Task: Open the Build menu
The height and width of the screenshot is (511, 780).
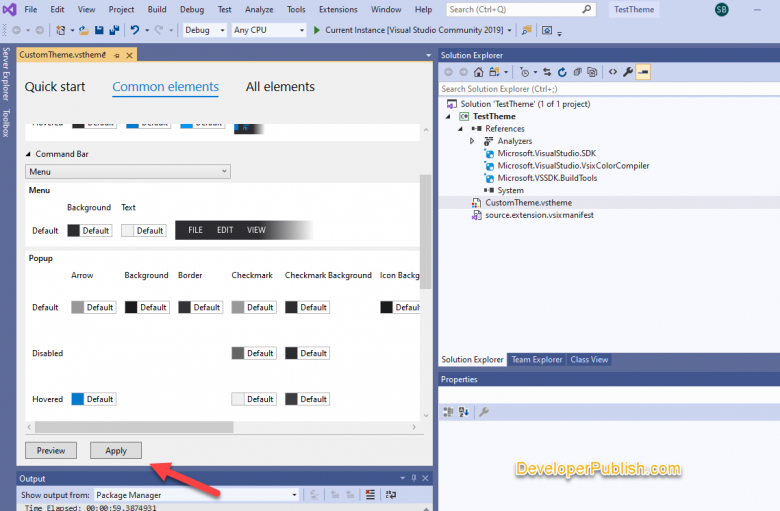Action: pos(157,9)
